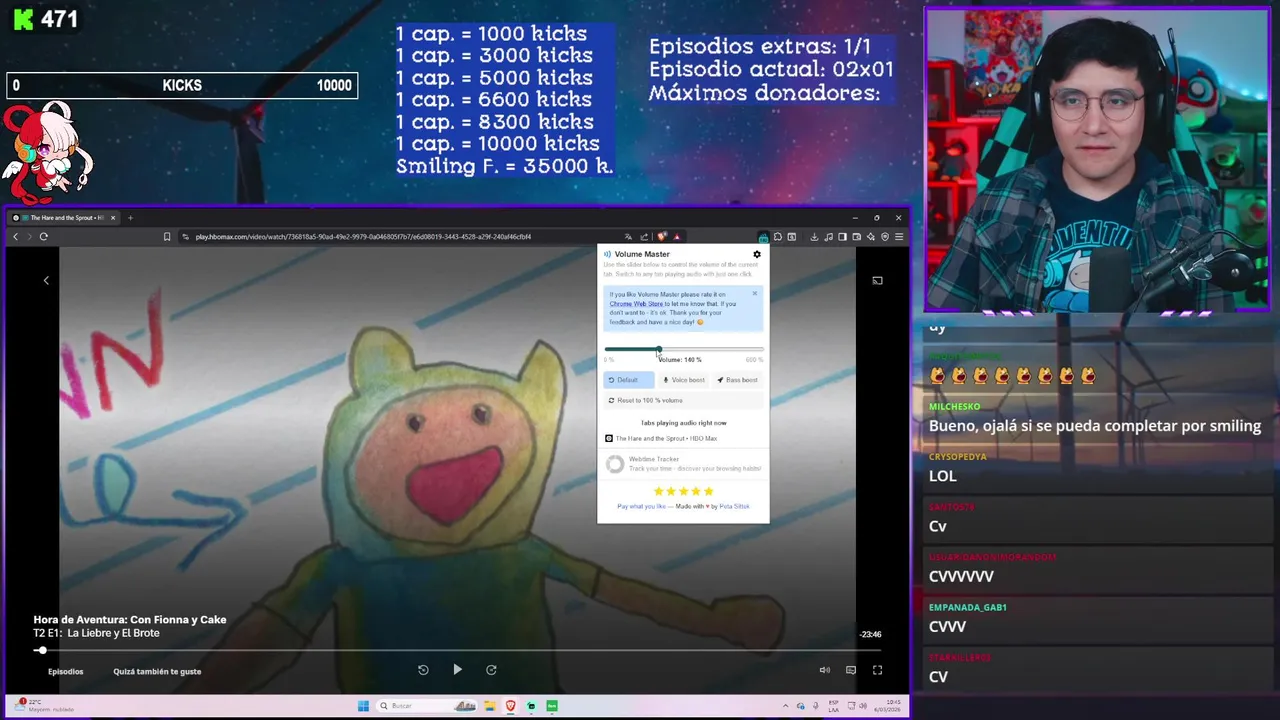Play the HBO Max video
The height and width of the screenshot is (720, 1280).
pyautogui.click(x=457, y=670)
